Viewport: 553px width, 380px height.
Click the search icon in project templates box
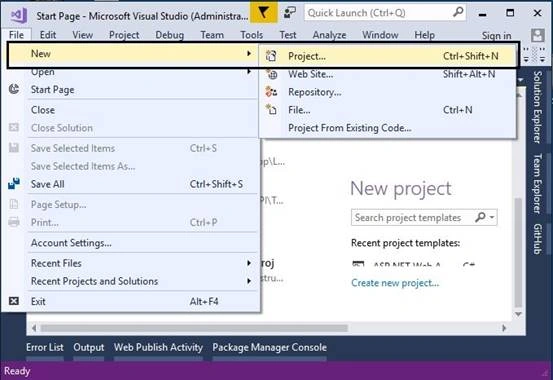click(480, 217)
